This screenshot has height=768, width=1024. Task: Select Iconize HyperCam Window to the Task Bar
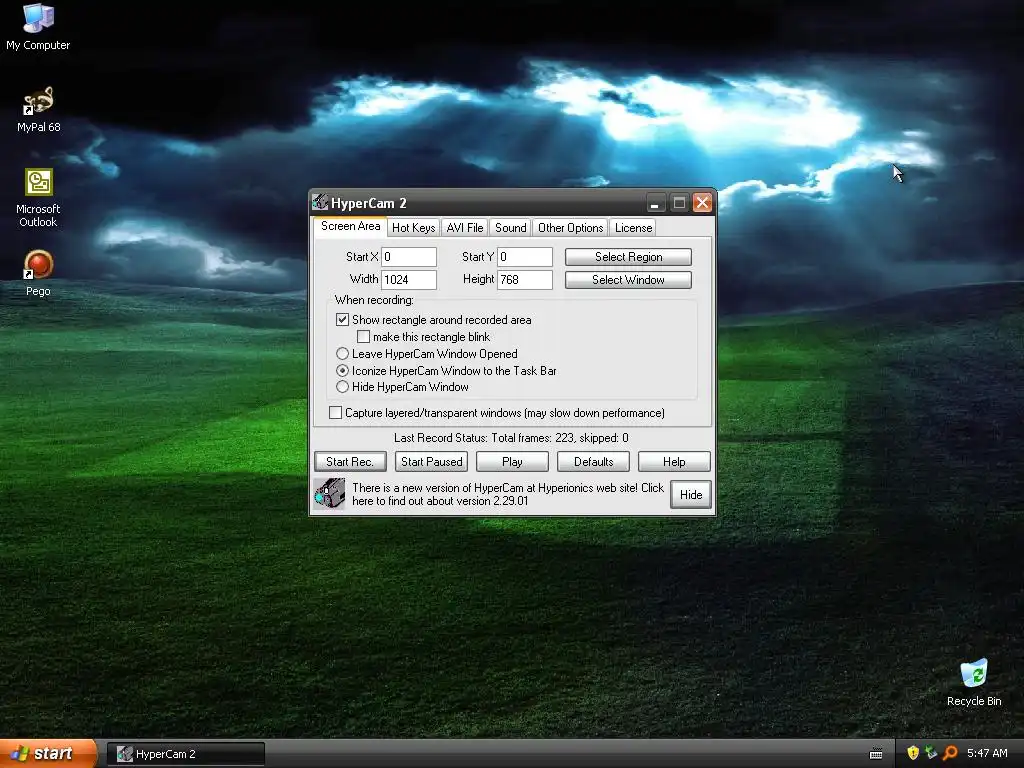click(x=342, y=370)
